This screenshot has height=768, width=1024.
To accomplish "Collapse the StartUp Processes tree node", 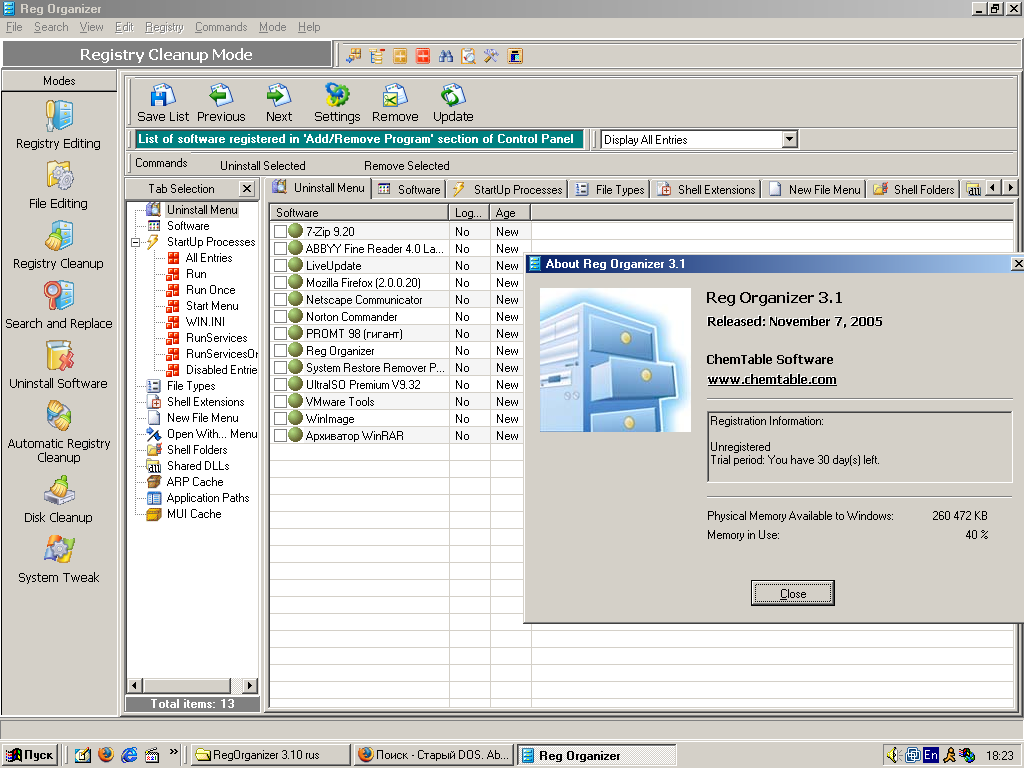I will coord(136,242).
